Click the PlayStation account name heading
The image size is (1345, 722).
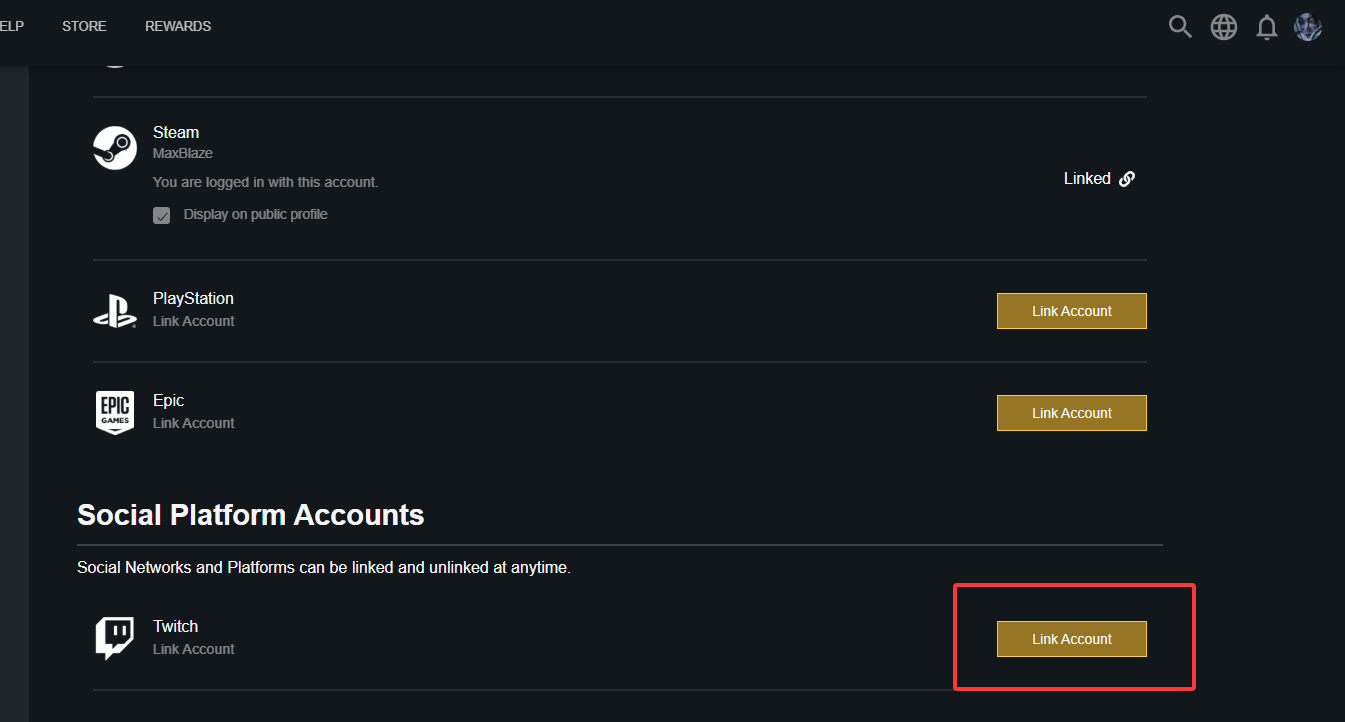(x=193, y=298)
